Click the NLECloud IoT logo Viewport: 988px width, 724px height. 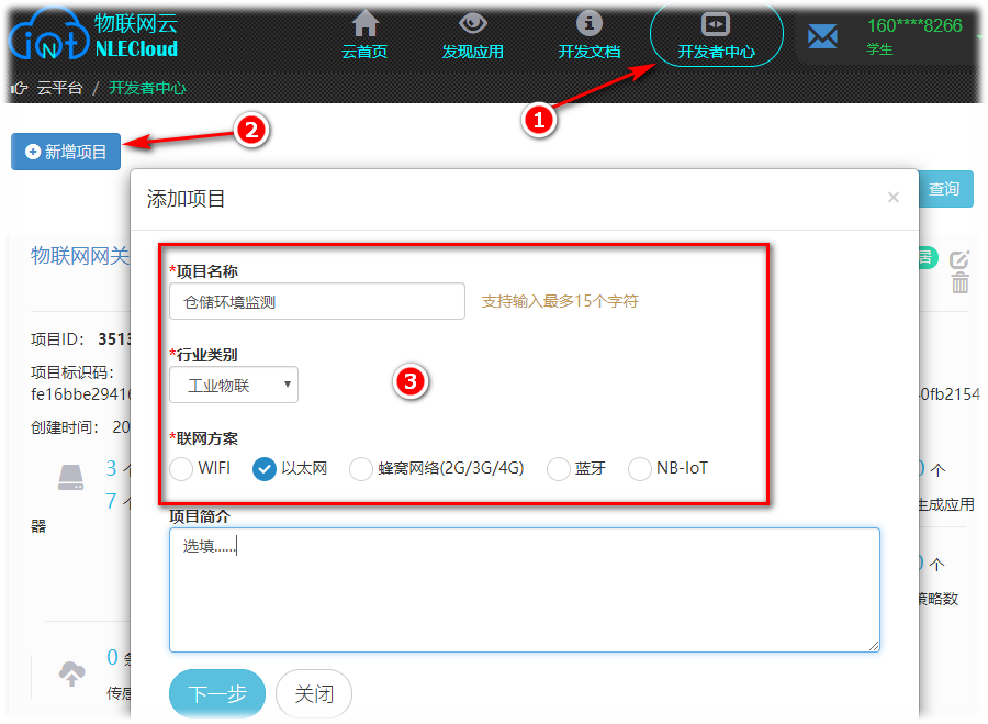(x=93, y=35)
